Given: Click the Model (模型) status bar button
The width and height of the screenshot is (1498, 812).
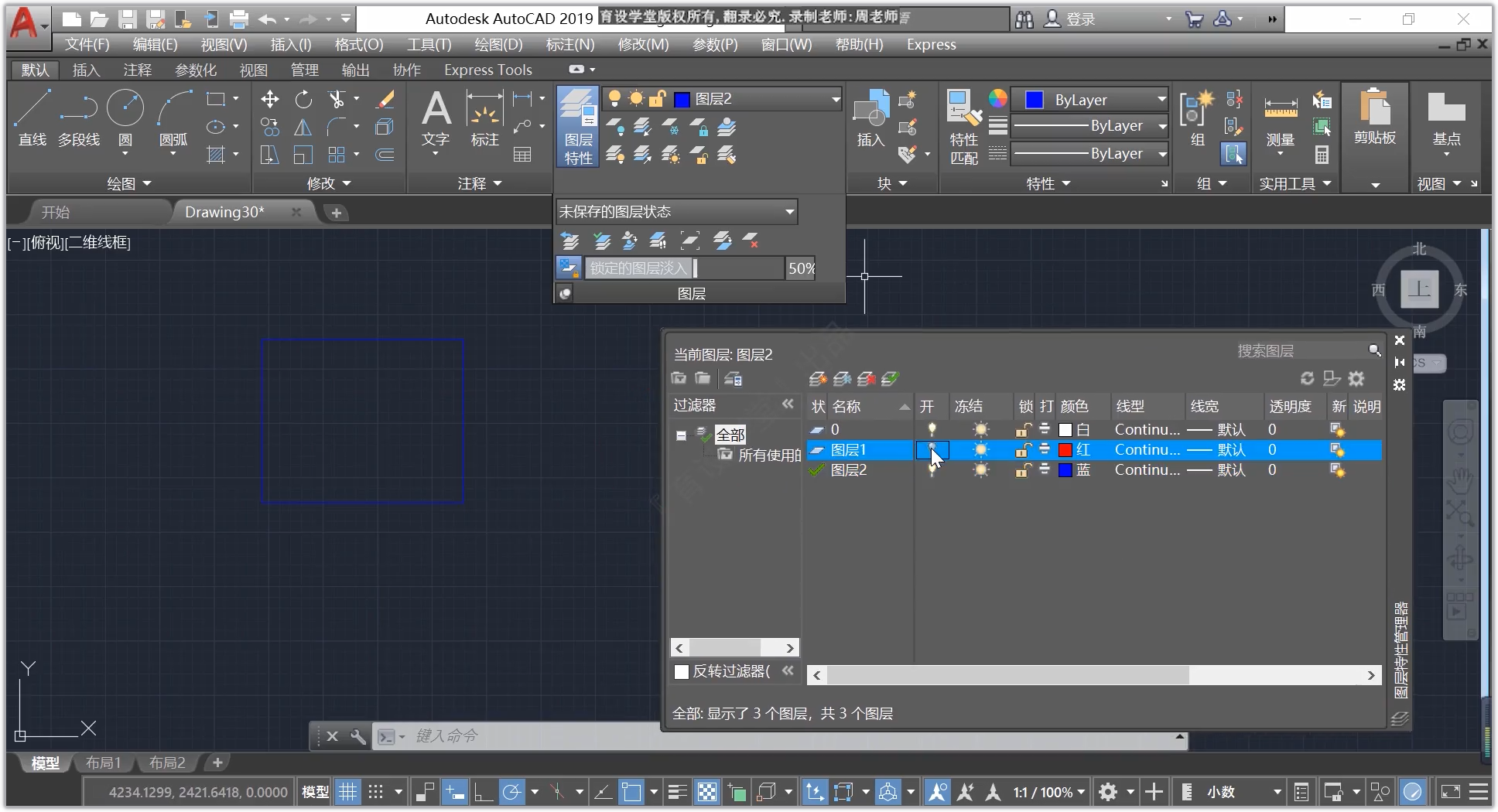Looking at the screenshot, I should (x=315, y=792).
